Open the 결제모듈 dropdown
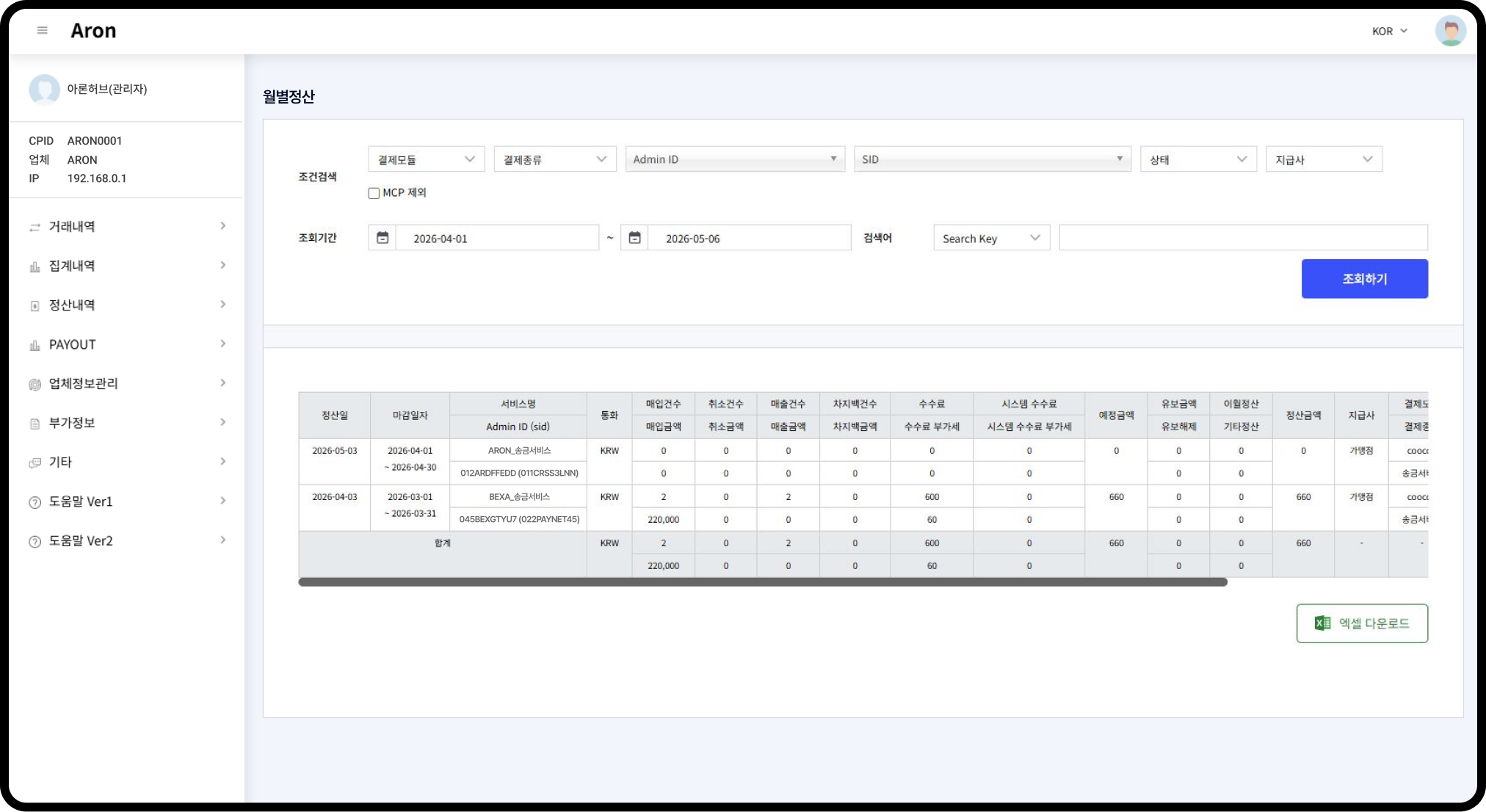1486x812 pixels. click(x=427, y=159)
